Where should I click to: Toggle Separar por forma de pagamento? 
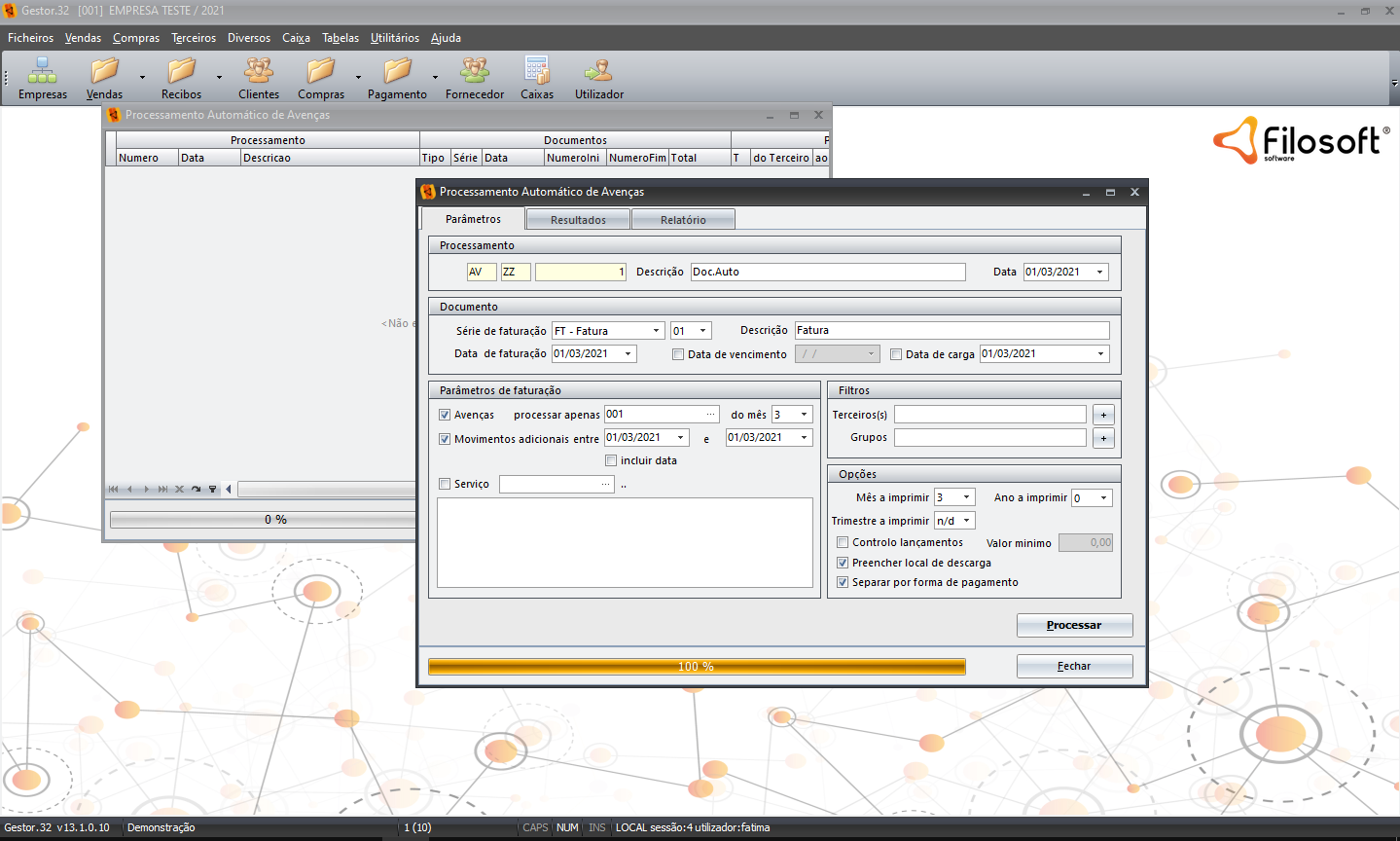click(843, 582)
